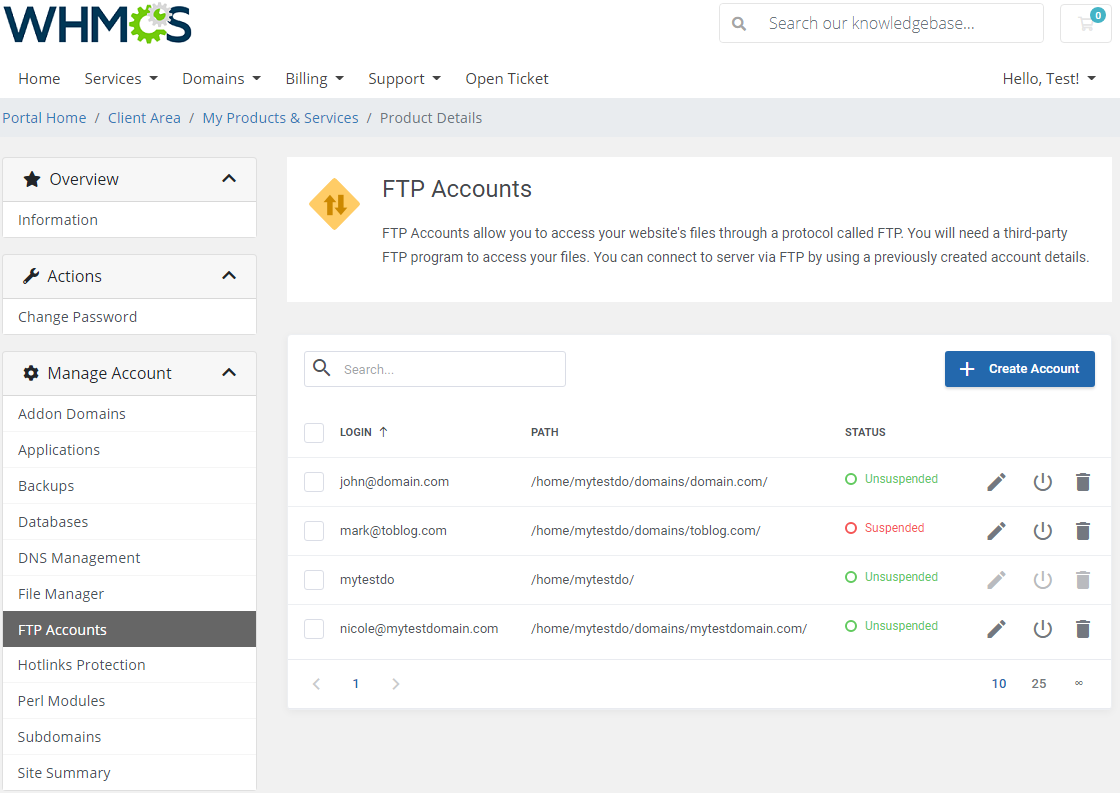
Task: Open the shopping cart icon
Action: point(1086,24)
